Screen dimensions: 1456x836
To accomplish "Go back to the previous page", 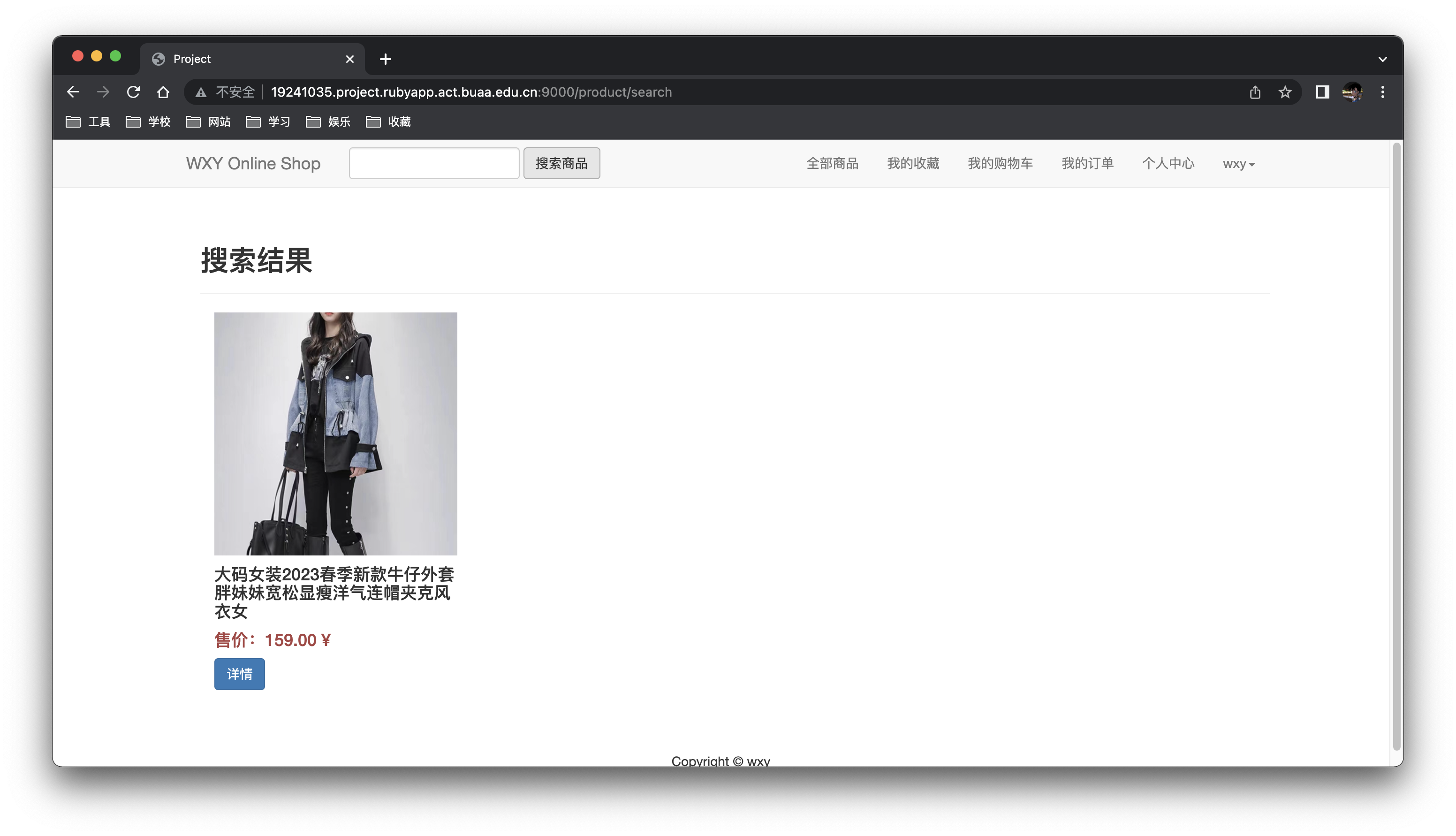I will [73, 92].
